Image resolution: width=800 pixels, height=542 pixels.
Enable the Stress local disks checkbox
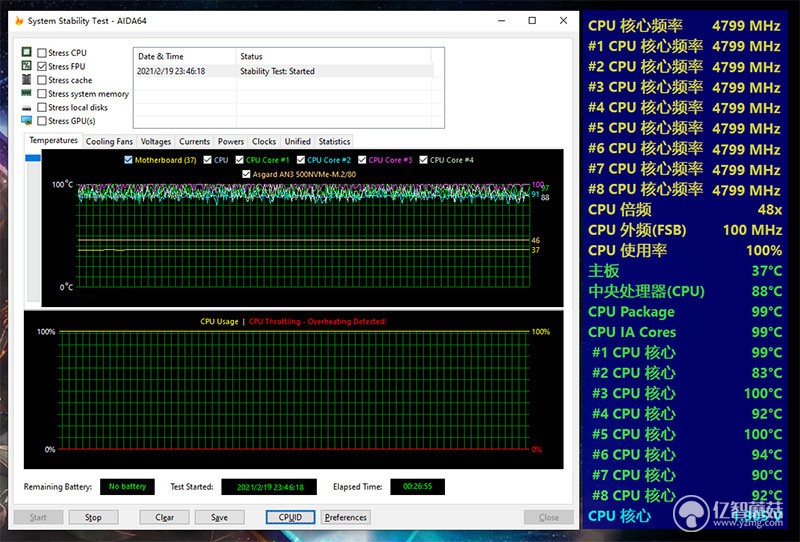(42, 107)
